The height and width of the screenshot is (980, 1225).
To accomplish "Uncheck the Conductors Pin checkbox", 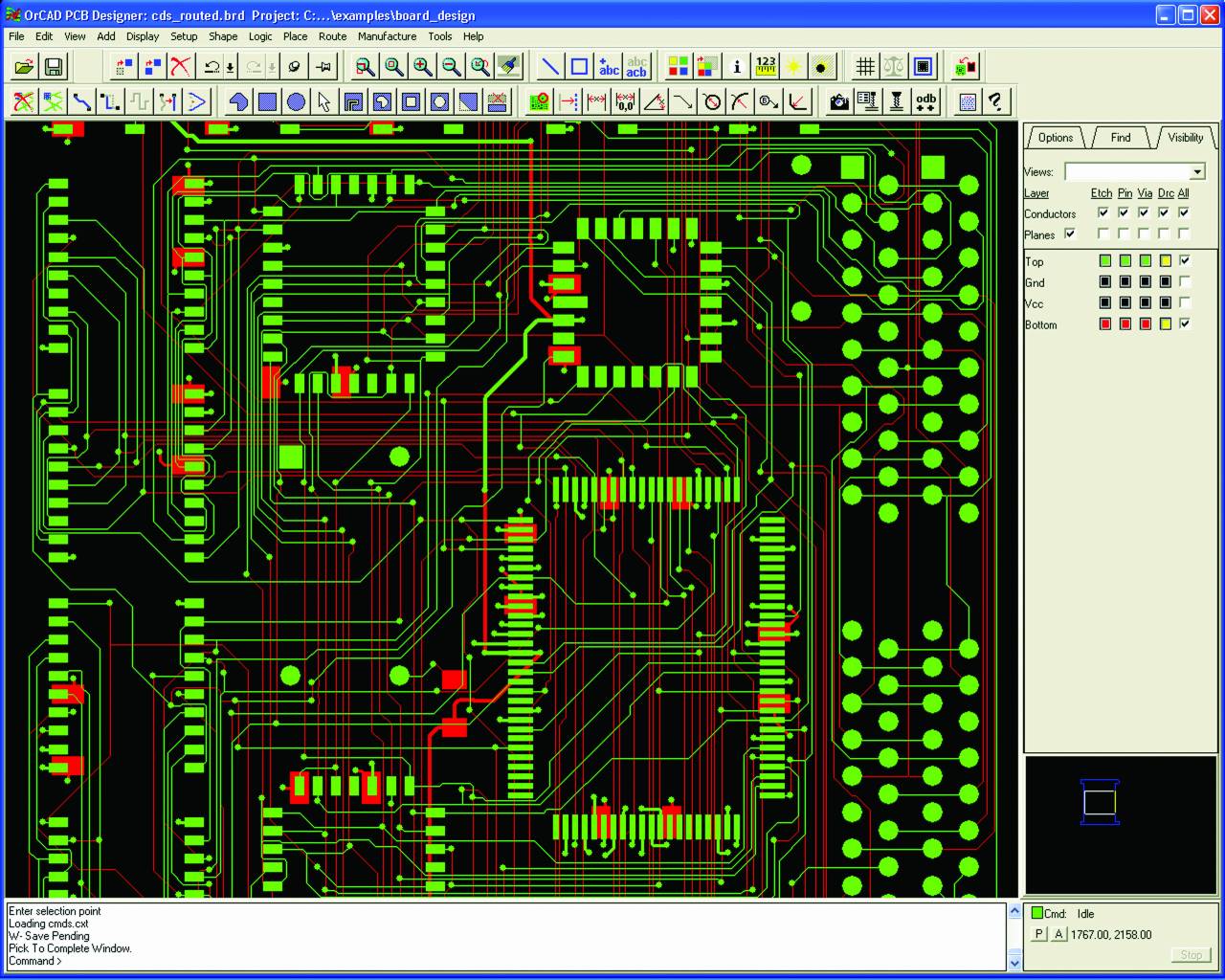I will pos(1124,212).
